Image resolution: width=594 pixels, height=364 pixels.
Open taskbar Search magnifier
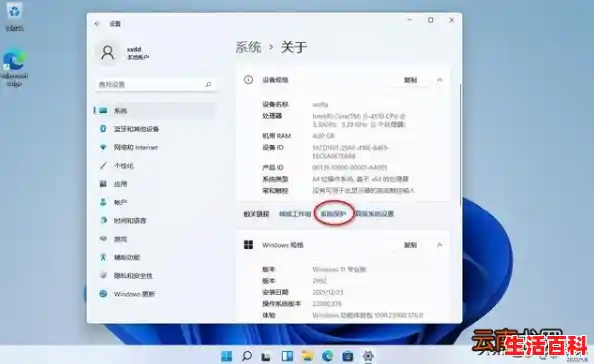[247, 356]
